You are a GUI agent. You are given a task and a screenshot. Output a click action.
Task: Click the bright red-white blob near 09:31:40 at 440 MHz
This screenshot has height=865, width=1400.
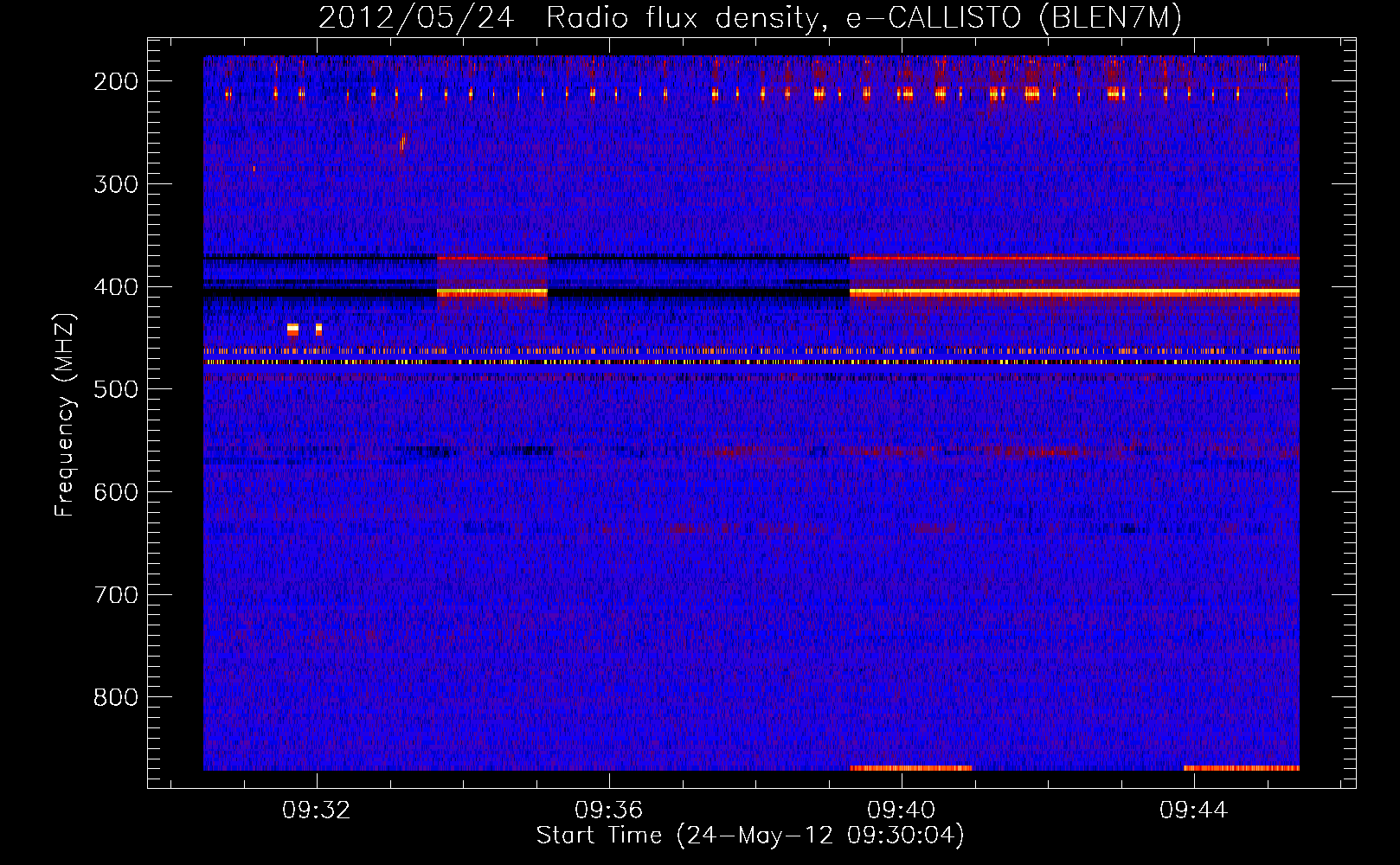point(292,330)
